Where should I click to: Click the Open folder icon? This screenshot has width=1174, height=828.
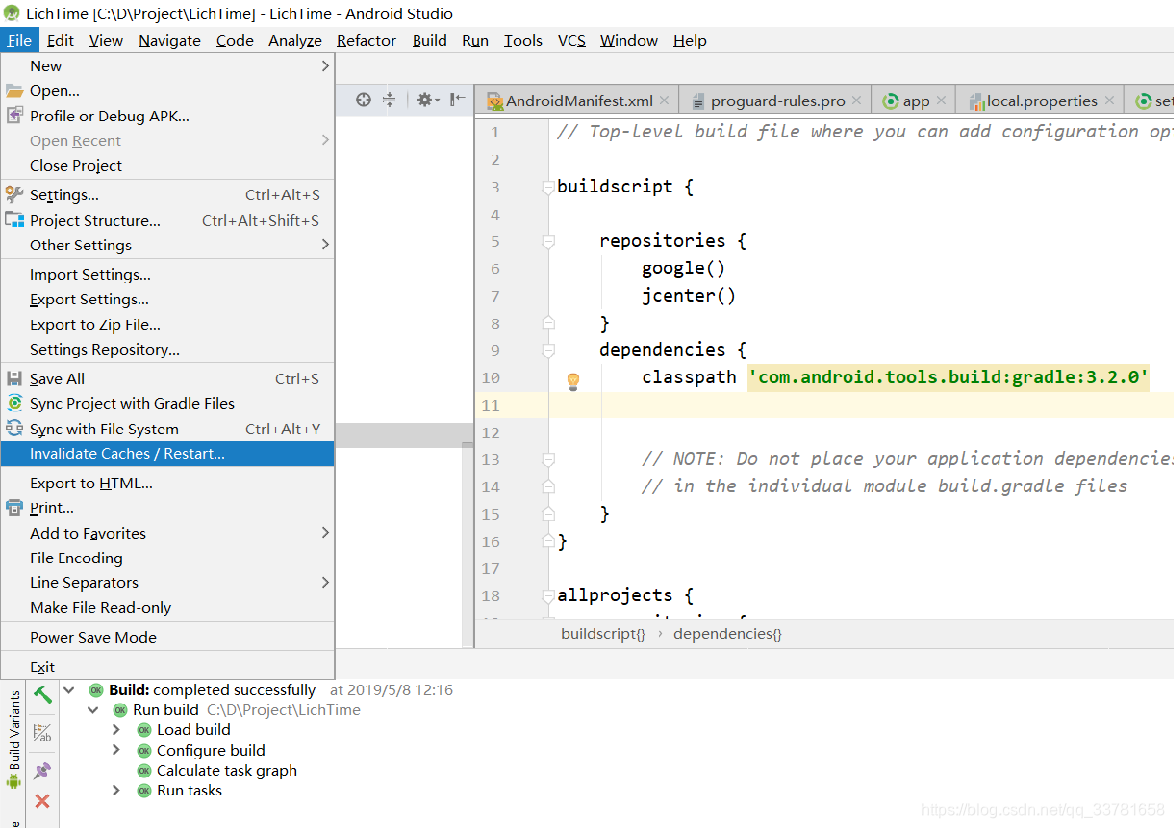click(14, 91)
